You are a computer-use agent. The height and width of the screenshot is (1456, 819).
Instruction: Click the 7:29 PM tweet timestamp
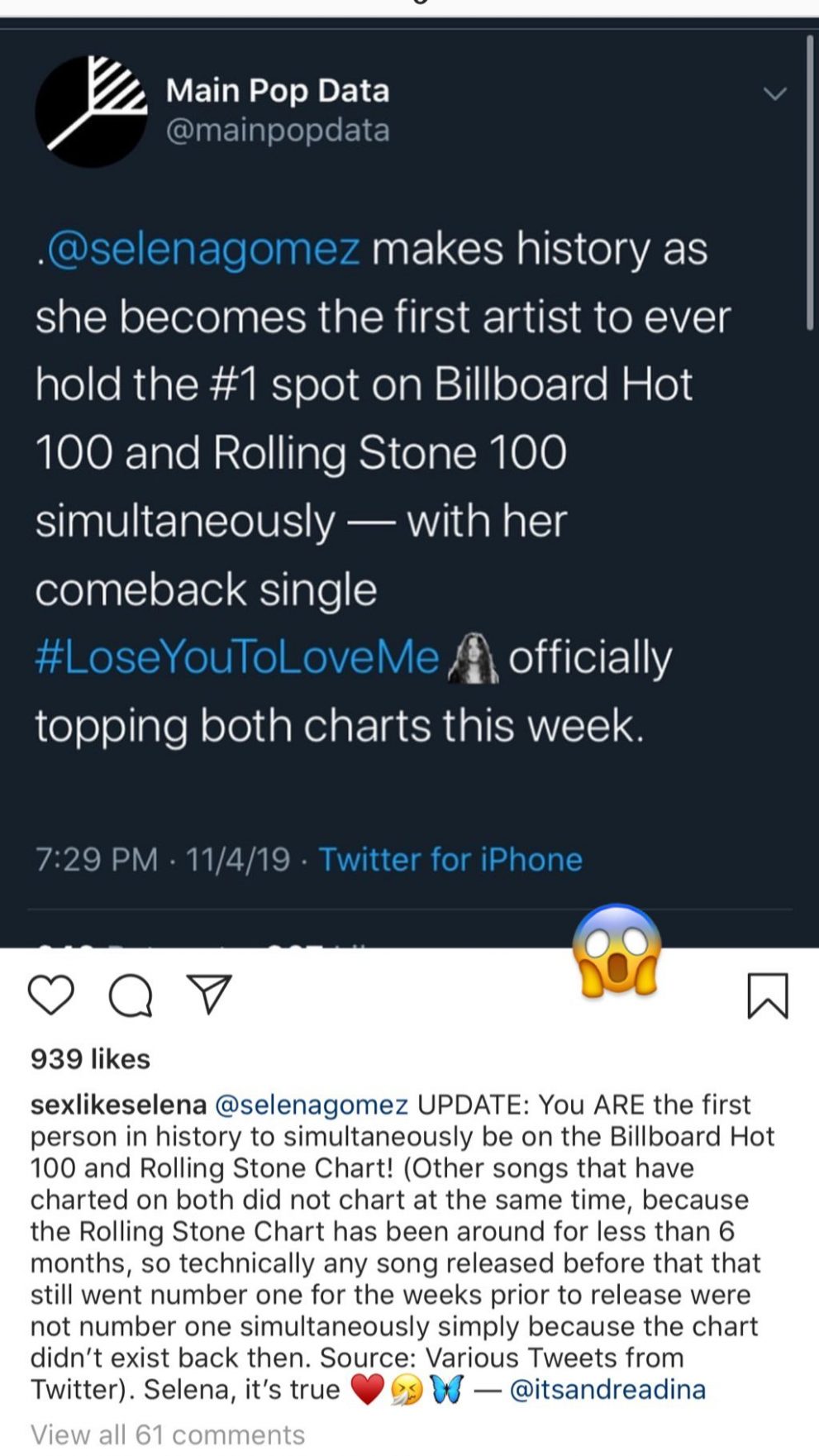coord(96,859)
